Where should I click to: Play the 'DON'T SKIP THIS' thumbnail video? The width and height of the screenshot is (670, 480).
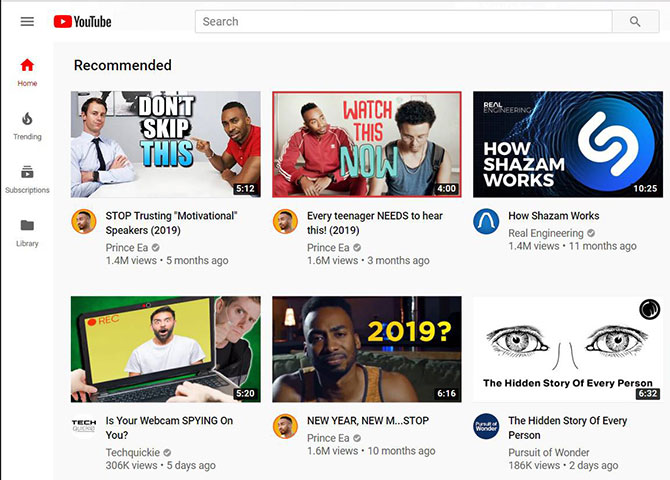pos(165,144)
